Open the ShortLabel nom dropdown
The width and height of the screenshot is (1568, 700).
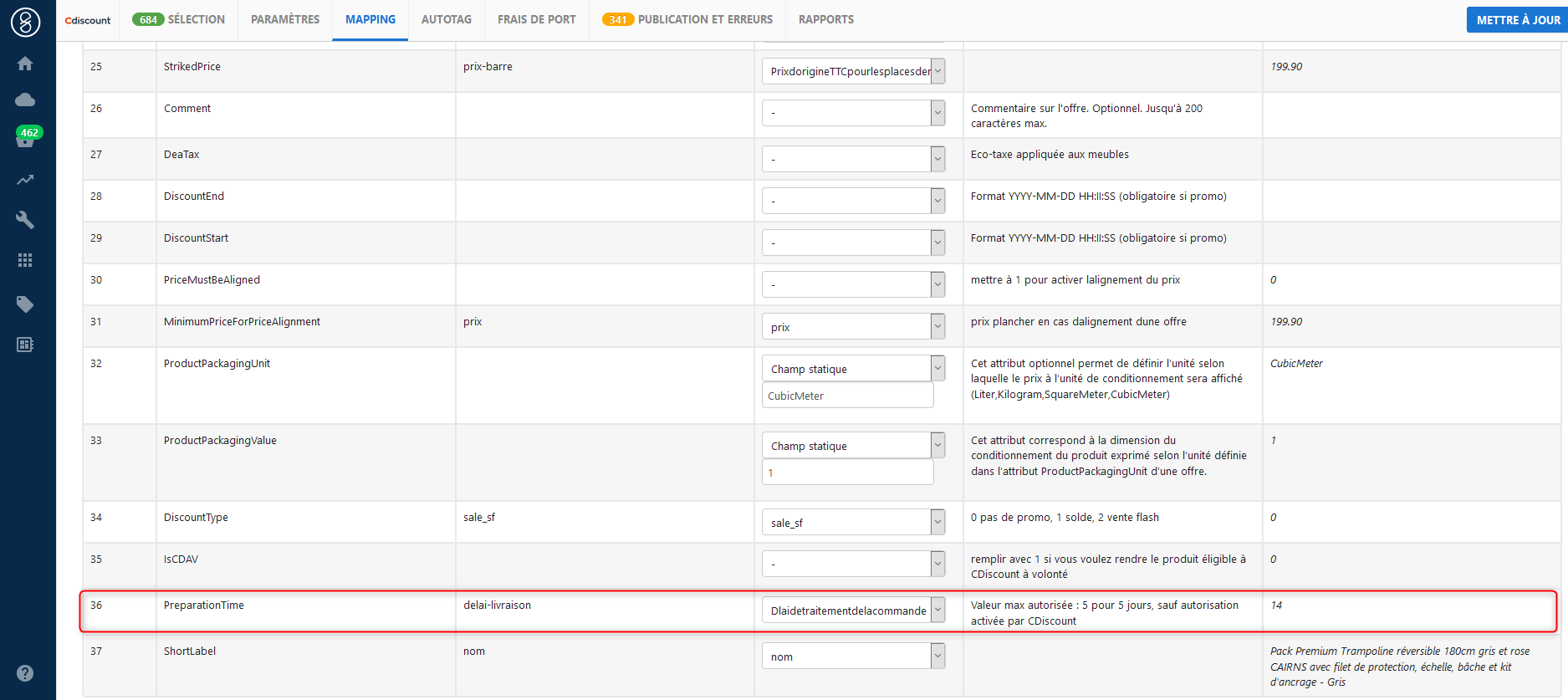point(853,657)
